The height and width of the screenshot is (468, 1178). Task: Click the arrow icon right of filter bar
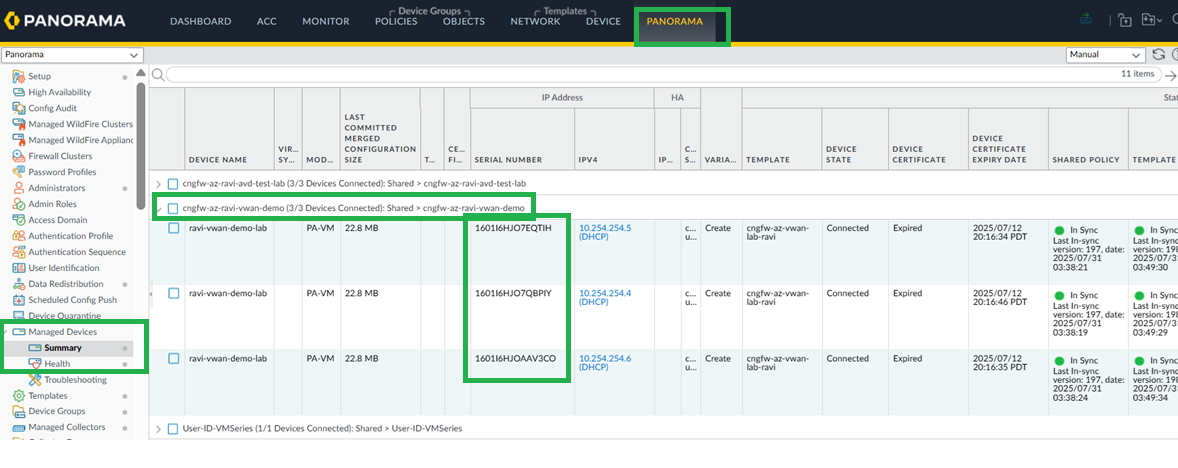coord(1169,74)
